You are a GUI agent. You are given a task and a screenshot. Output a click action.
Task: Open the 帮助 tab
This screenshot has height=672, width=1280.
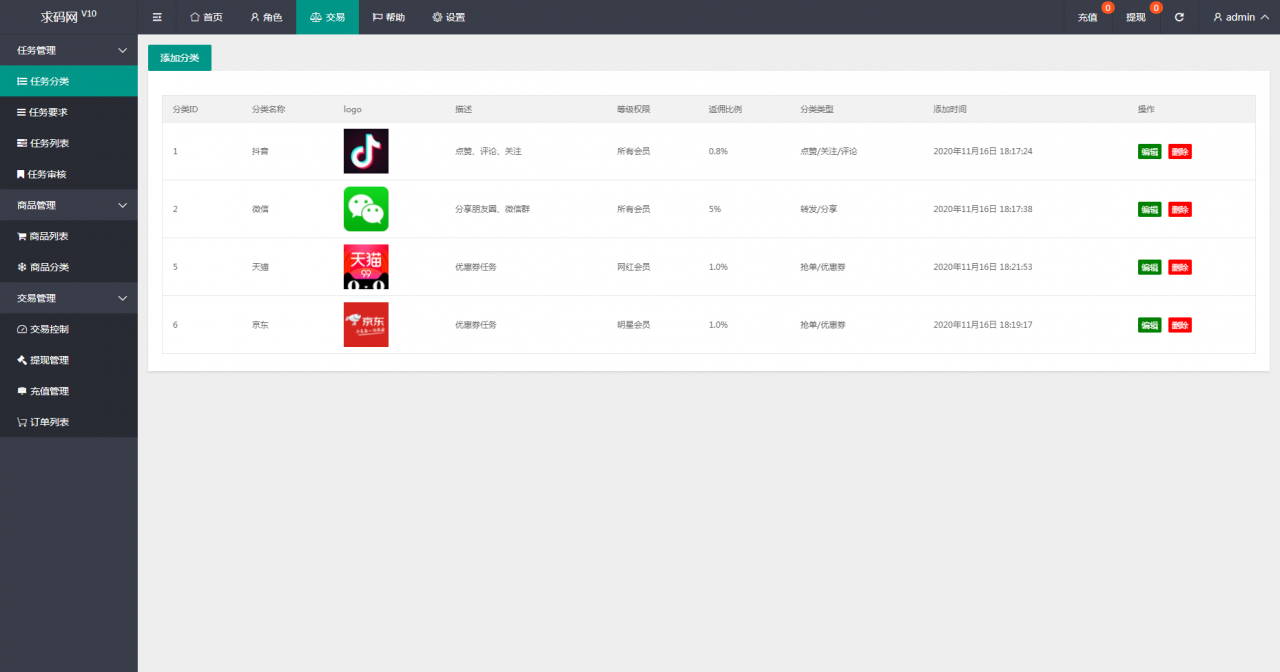[388, 17]
